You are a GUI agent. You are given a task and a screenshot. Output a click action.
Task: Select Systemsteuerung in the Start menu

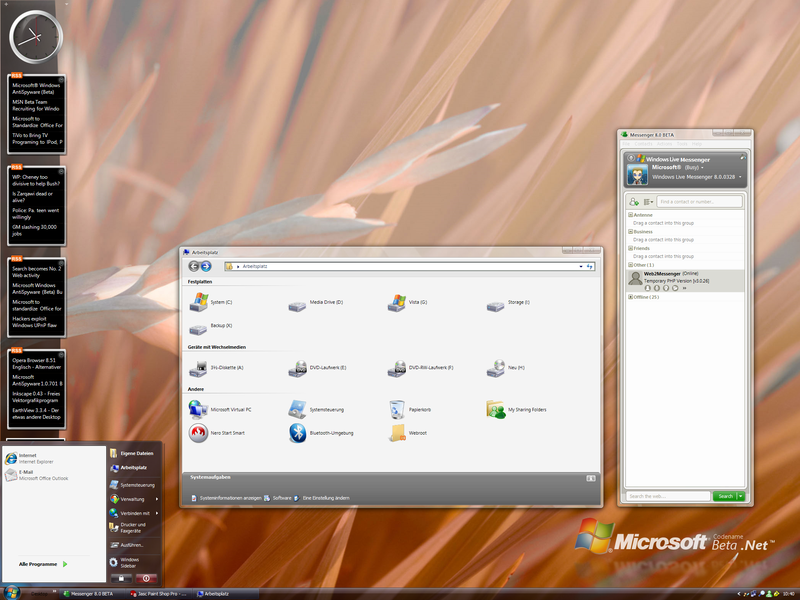coord(137,484)
